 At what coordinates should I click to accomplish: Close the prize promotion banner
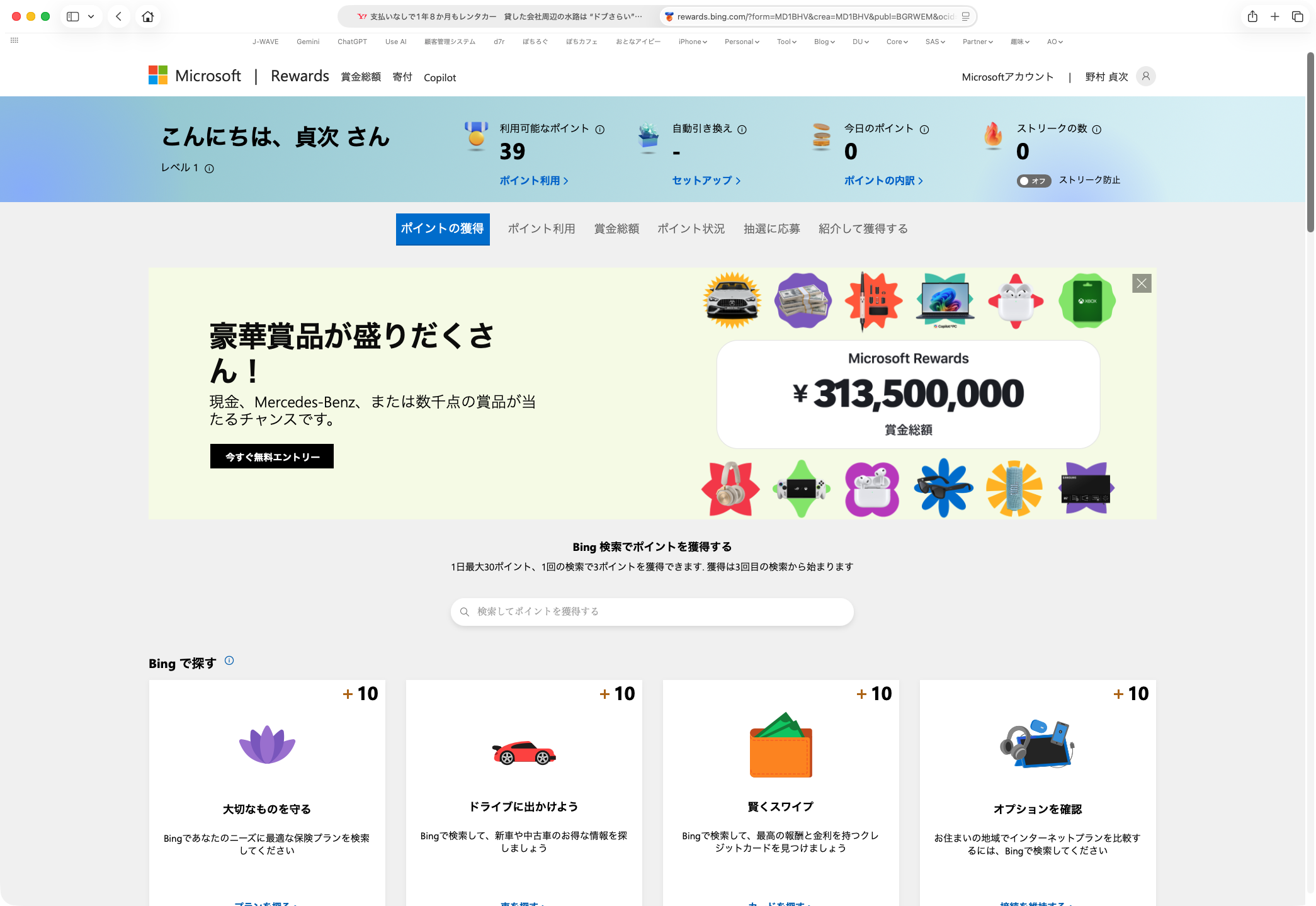point(1141,283)
